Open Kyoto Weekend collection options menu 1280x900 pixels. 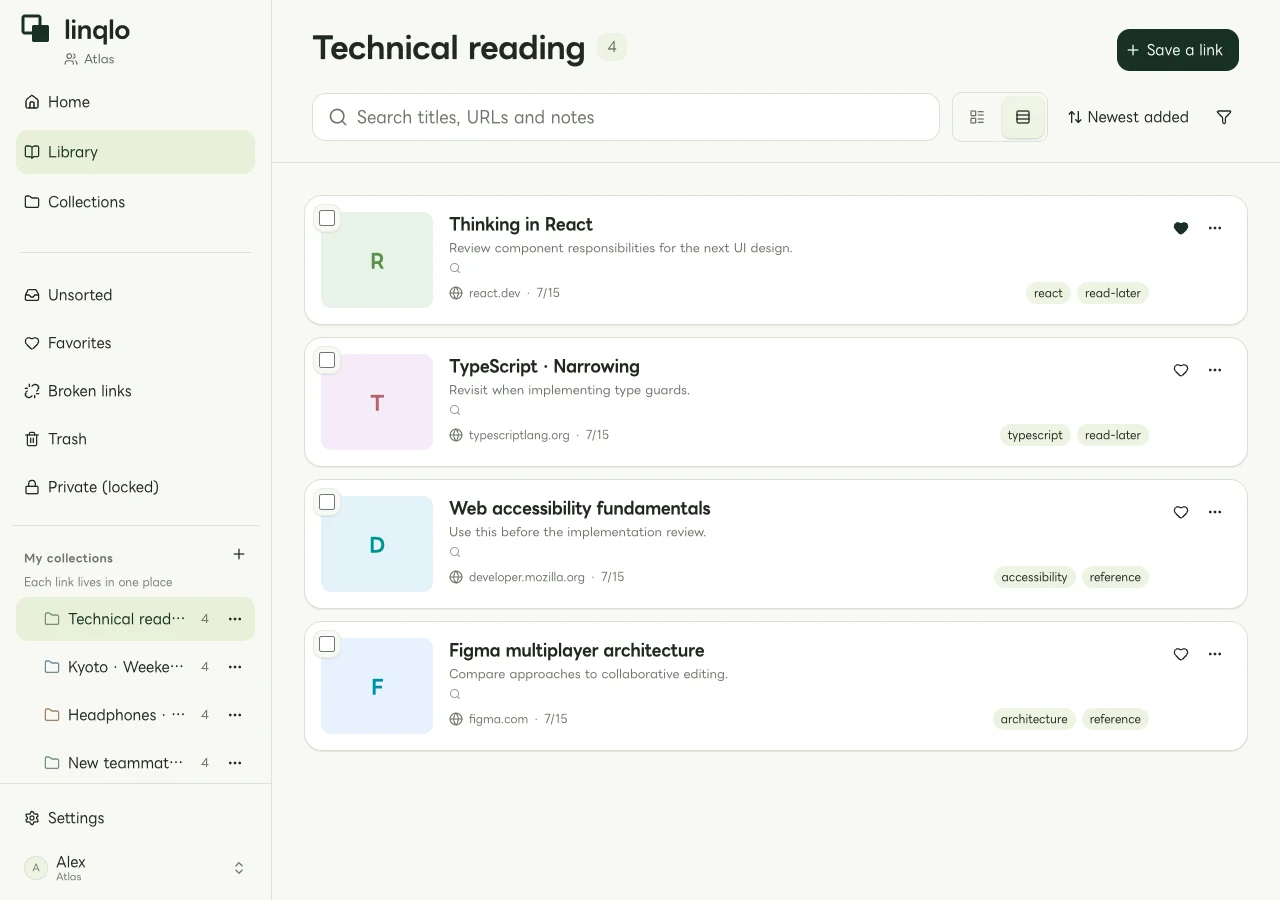(235, 667)
